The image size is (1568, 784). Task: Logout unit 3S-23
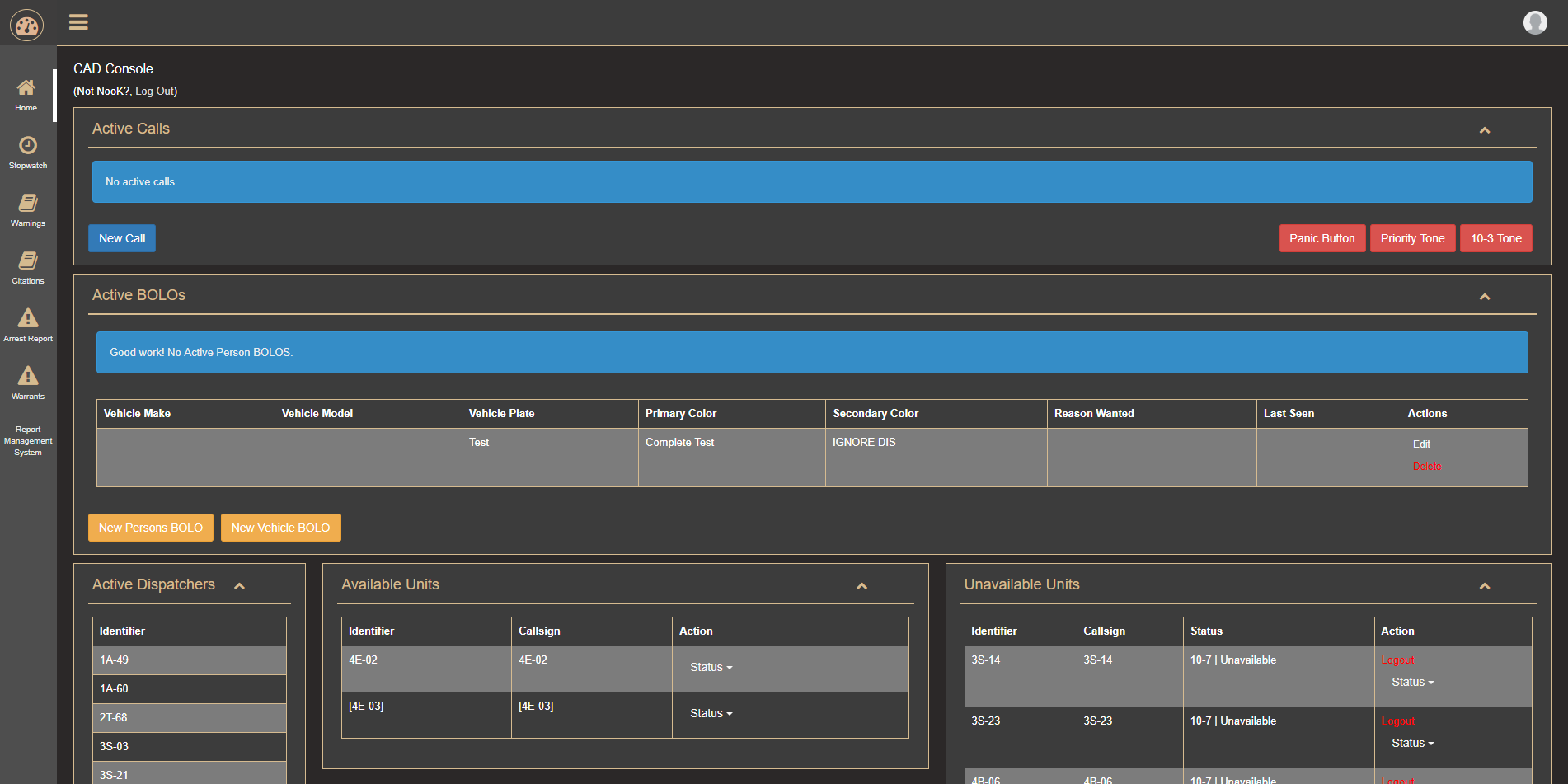[x=1397, y=721]
